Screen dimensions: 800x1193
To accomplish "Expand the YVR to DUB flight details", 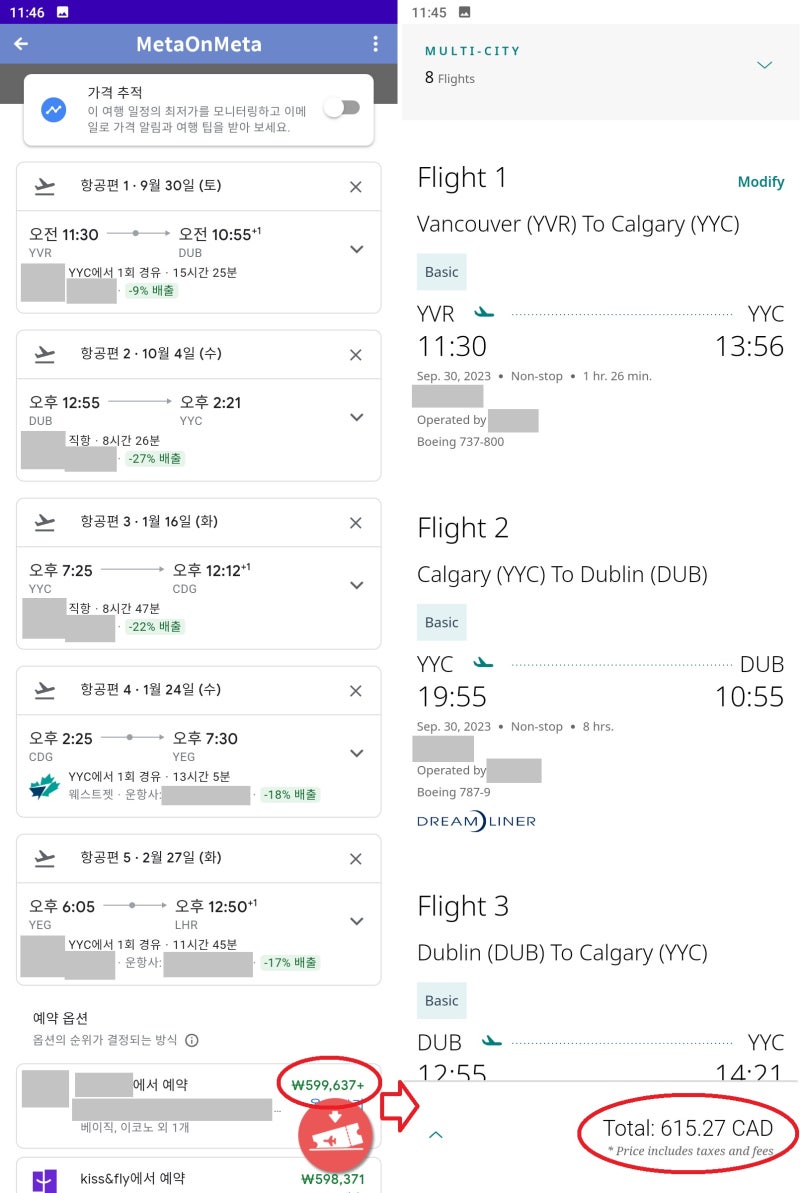I will (x=356, y=249).
